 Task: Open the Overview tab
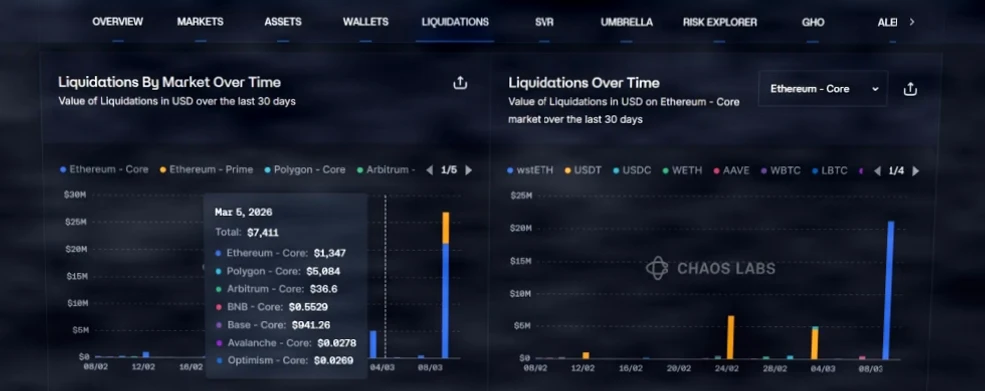click(117, 22)
